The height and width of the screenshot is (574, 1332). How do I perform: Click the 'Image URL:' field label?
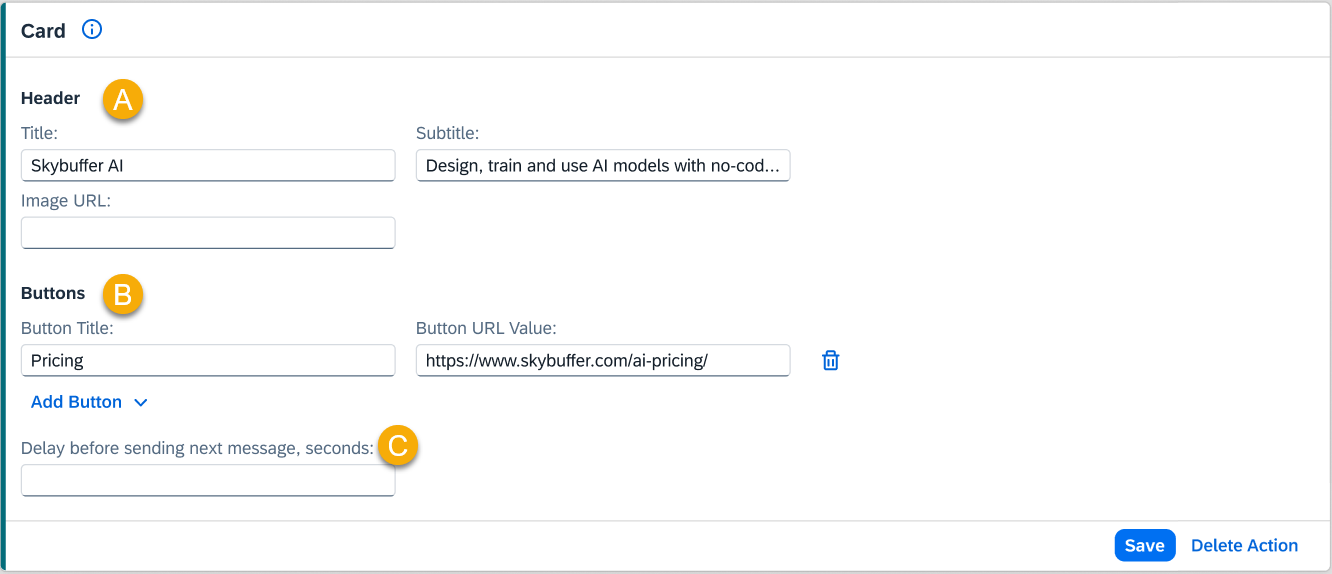(x=66, y=200)
